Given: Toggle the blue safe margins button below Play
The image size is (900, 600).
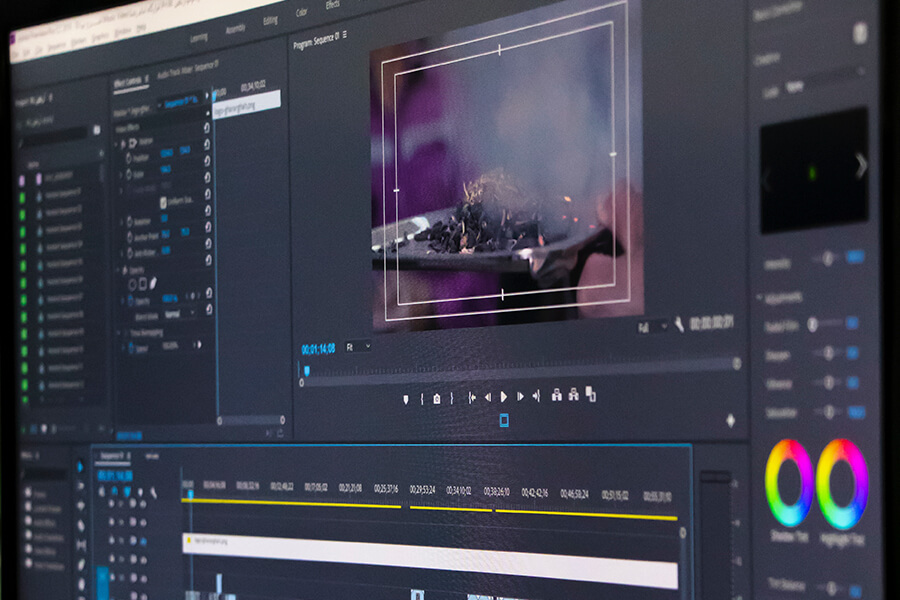Looking at the screenshot, I should 504,420.
